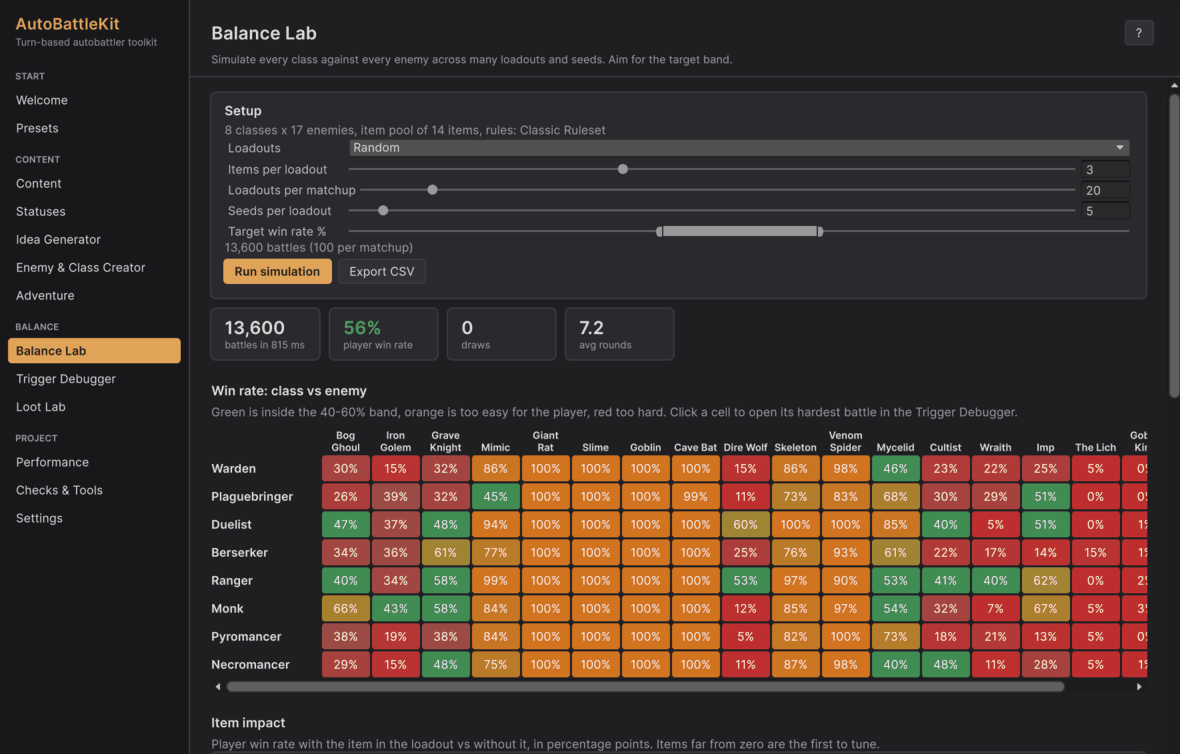Click the 56% player win rate stat

pyautogui.click(x=383, y=333)
